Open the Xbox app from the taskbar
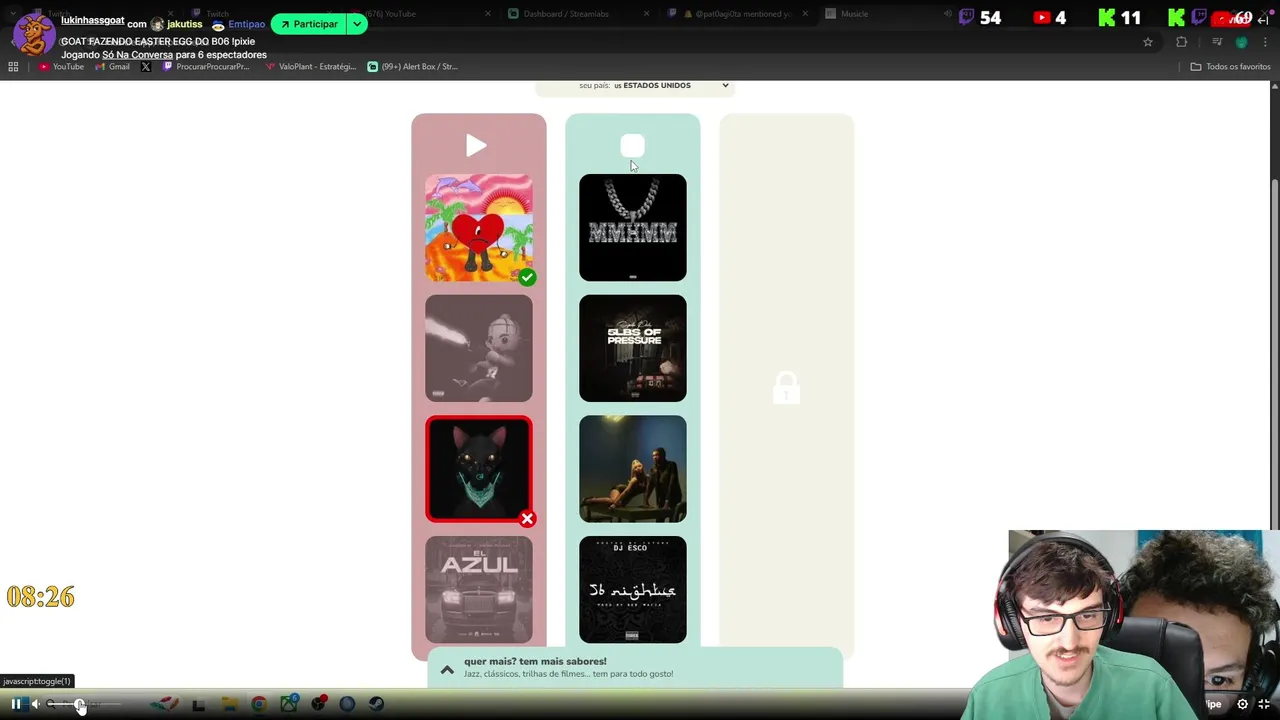Screen dimensions: 1280x720 coord(288,704)
